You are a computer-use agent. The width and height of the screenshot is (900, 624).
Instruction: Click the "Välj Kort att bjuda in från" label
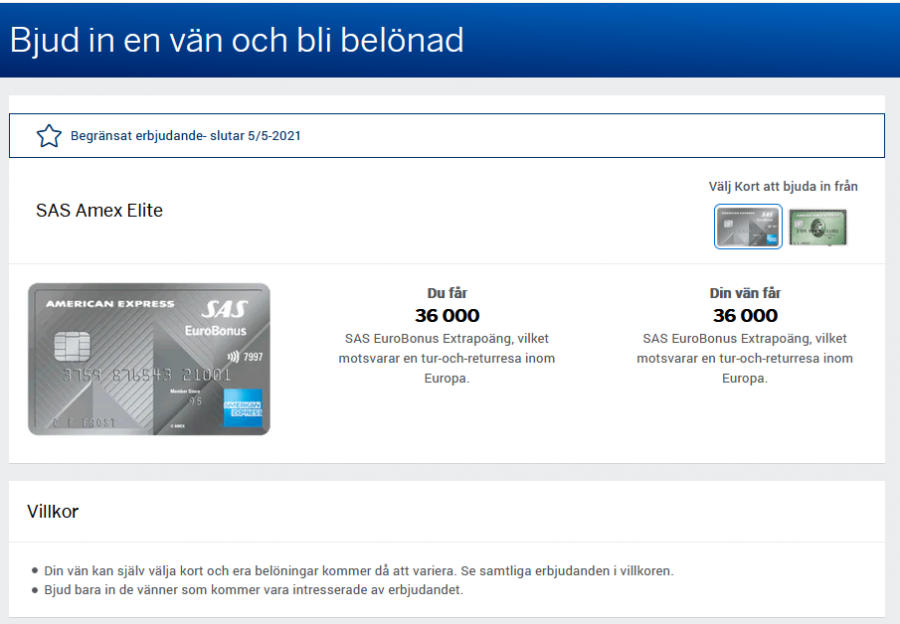(783, 186)
